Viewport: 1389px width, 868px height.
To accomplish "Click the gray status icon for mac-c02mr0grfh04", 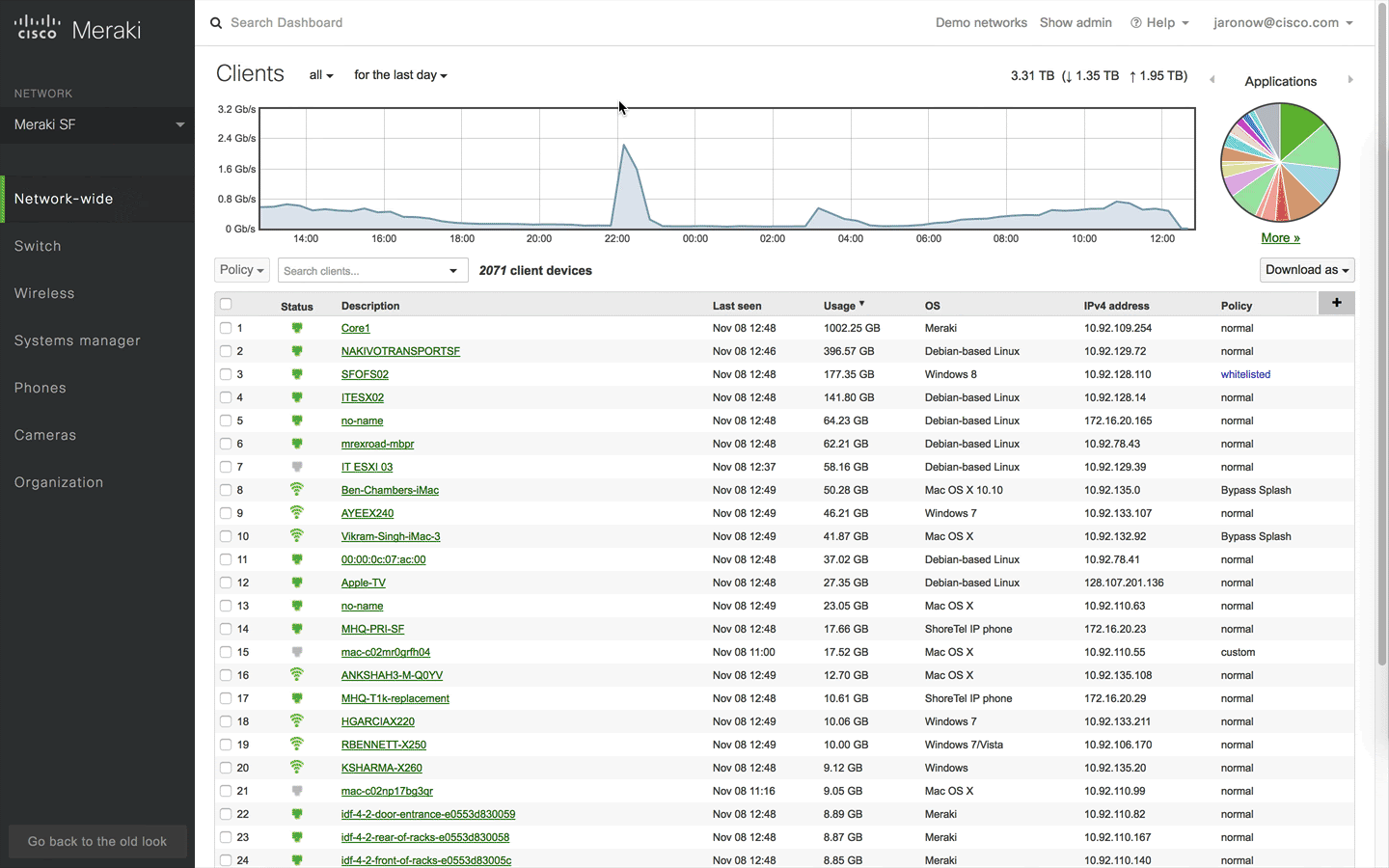I will coord(297,652).
